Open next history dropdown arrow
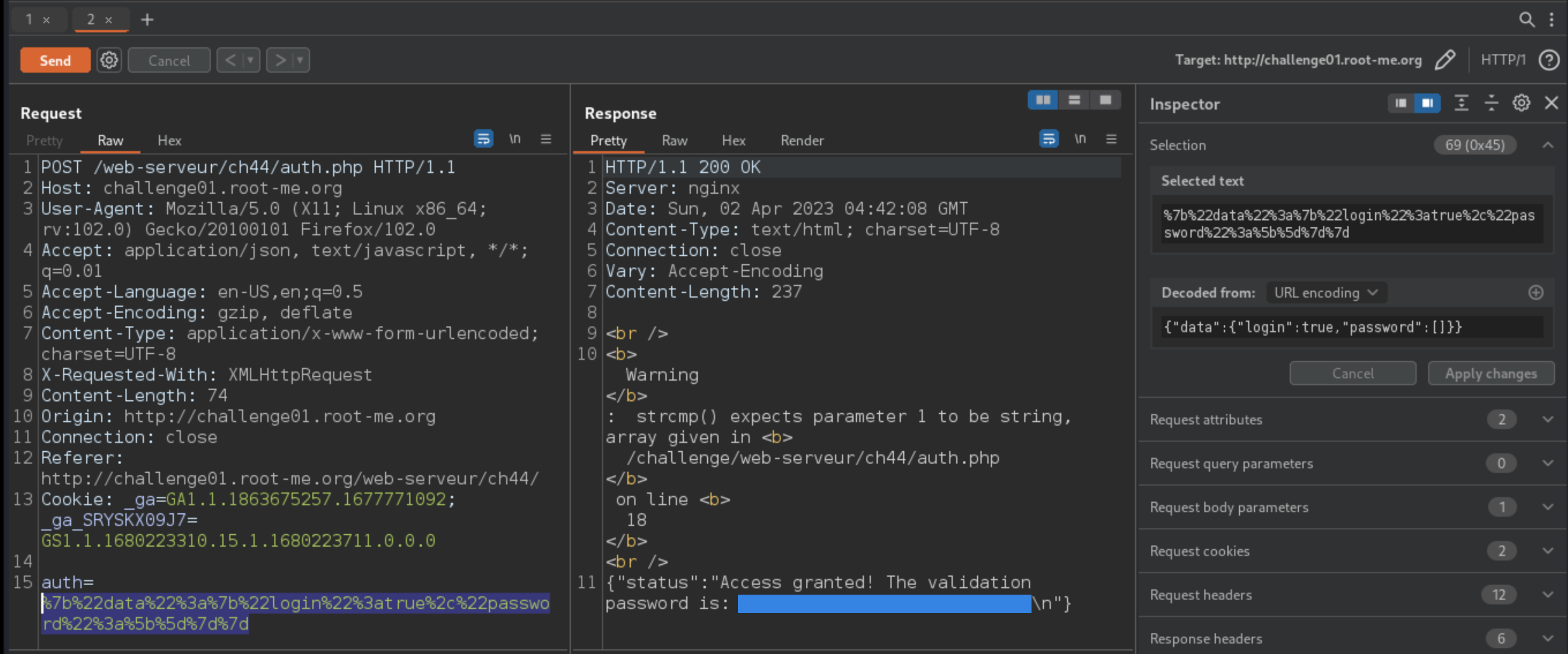This screenshot has height=654, width=1568. 300,60
